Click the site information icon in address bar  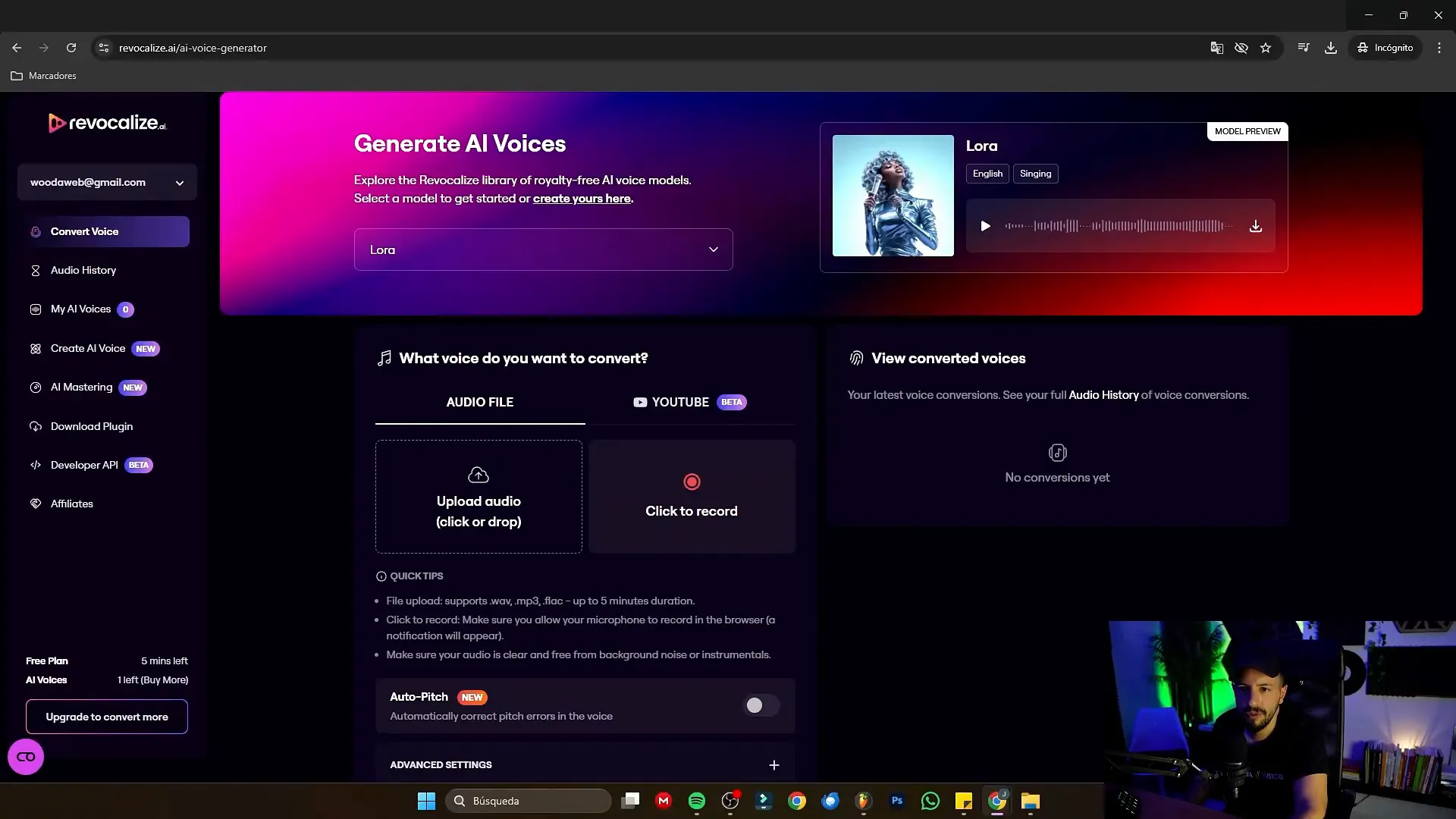104,48
